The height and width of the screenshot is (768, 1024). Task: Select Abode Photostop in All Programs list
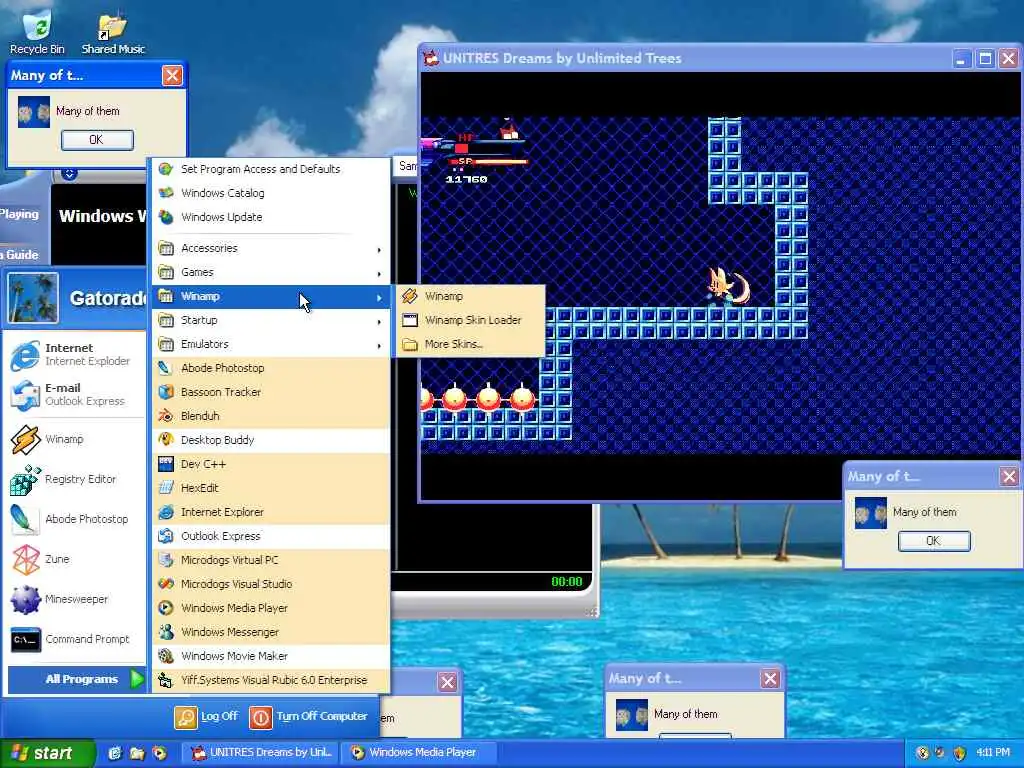(x=271, y=368)
